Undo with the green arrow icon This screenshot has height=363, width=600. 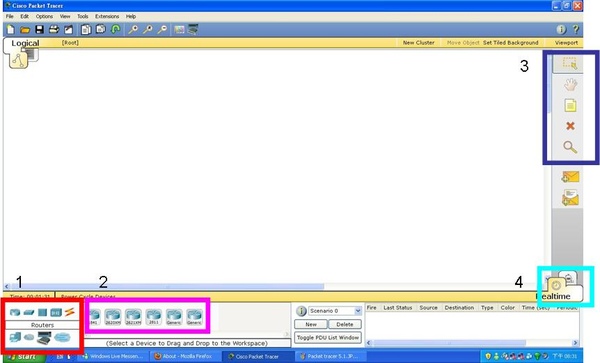[116, 29]
